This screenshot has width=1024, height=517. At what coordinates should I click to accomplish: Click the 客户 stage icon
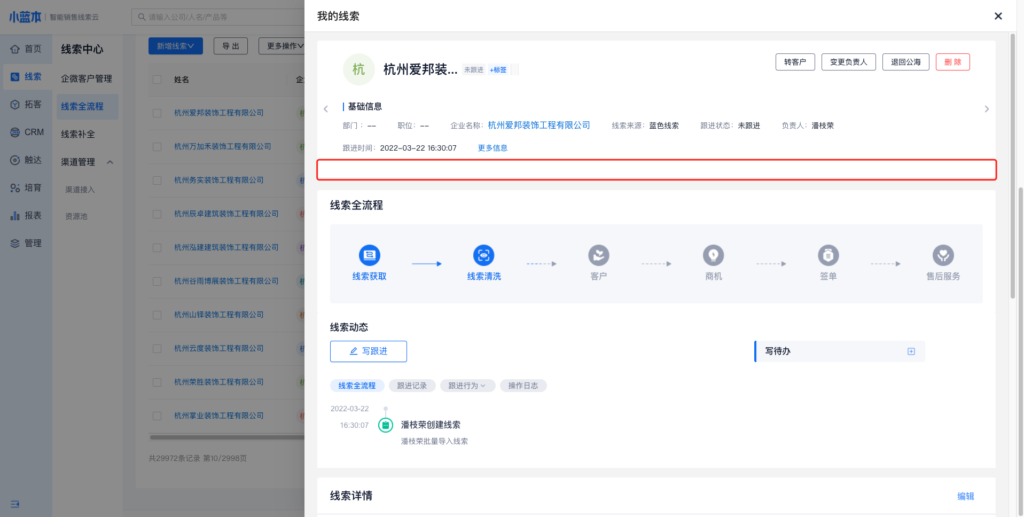click(x=598, y=255)
